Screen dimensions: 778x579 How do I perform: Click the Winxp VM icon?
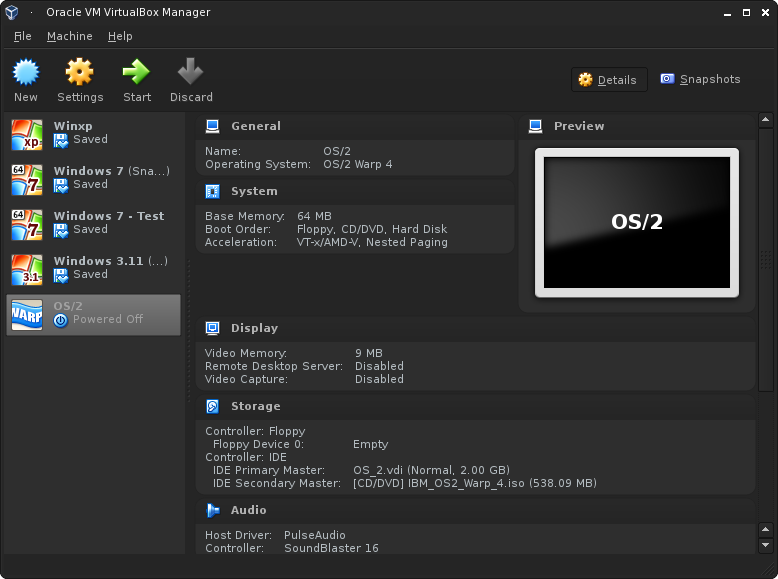pyautogui.click(x=27, y=134)
